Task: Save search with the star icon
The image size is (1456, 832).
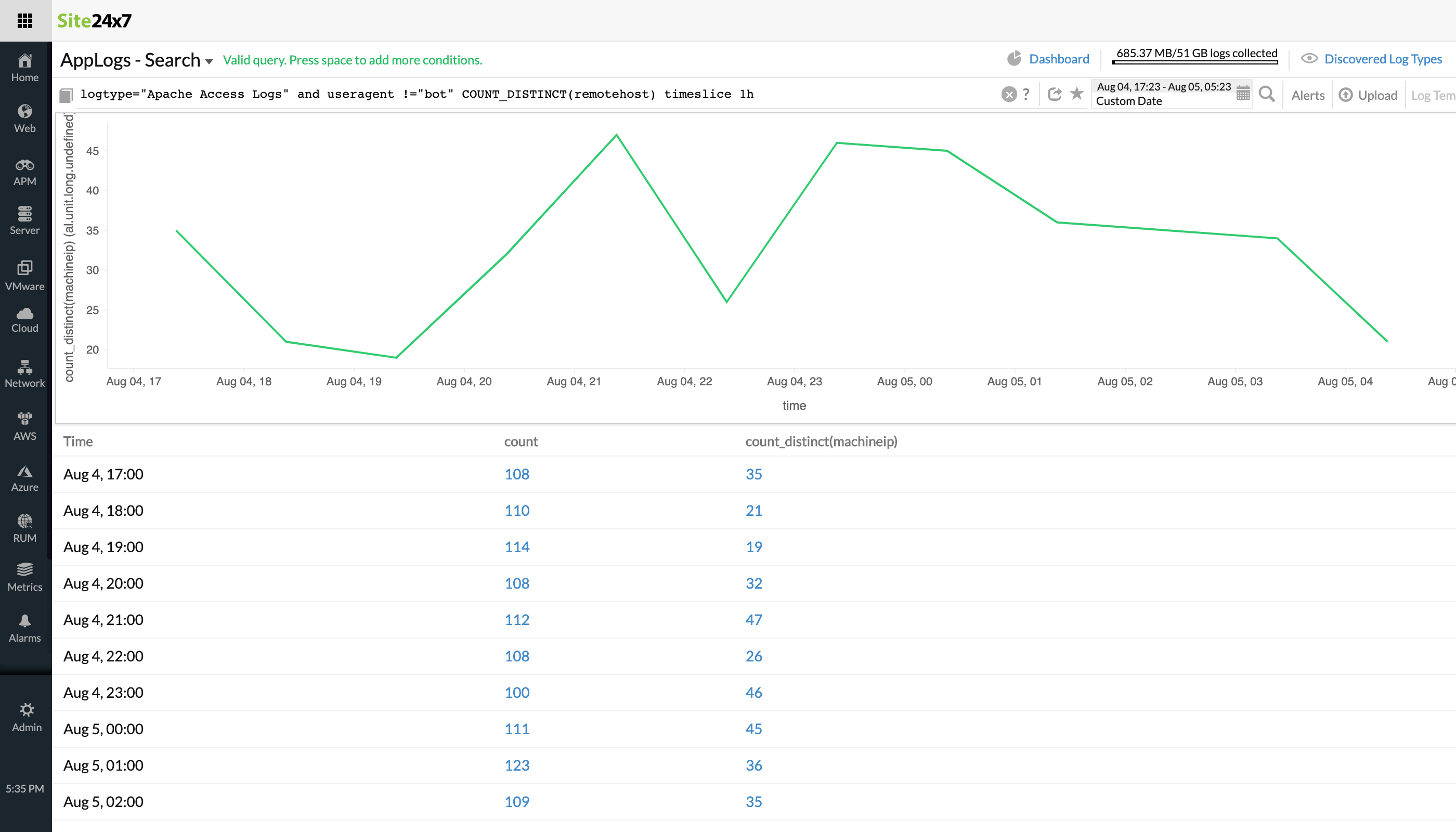Action: click(1076, 93)
